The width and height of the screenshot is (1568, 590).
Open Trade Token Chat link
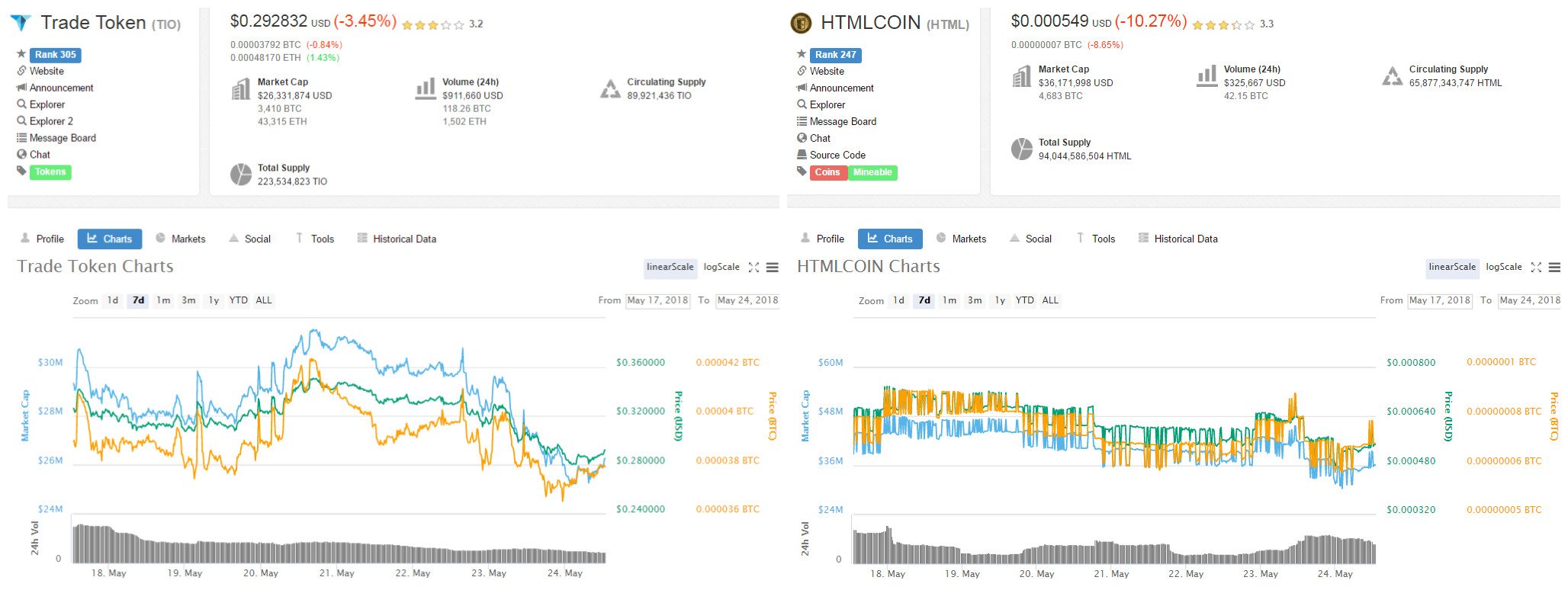coord(40,155)
